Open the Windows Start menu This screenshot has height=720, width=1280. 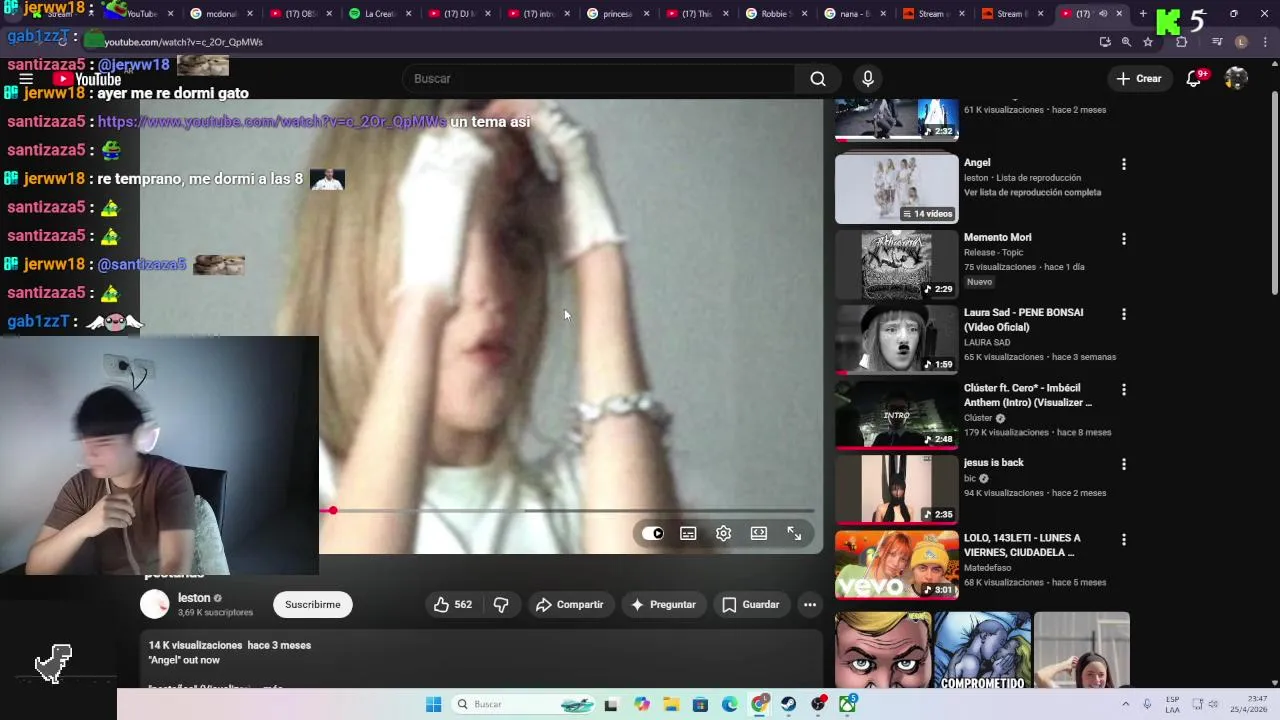tap(433, 704)
